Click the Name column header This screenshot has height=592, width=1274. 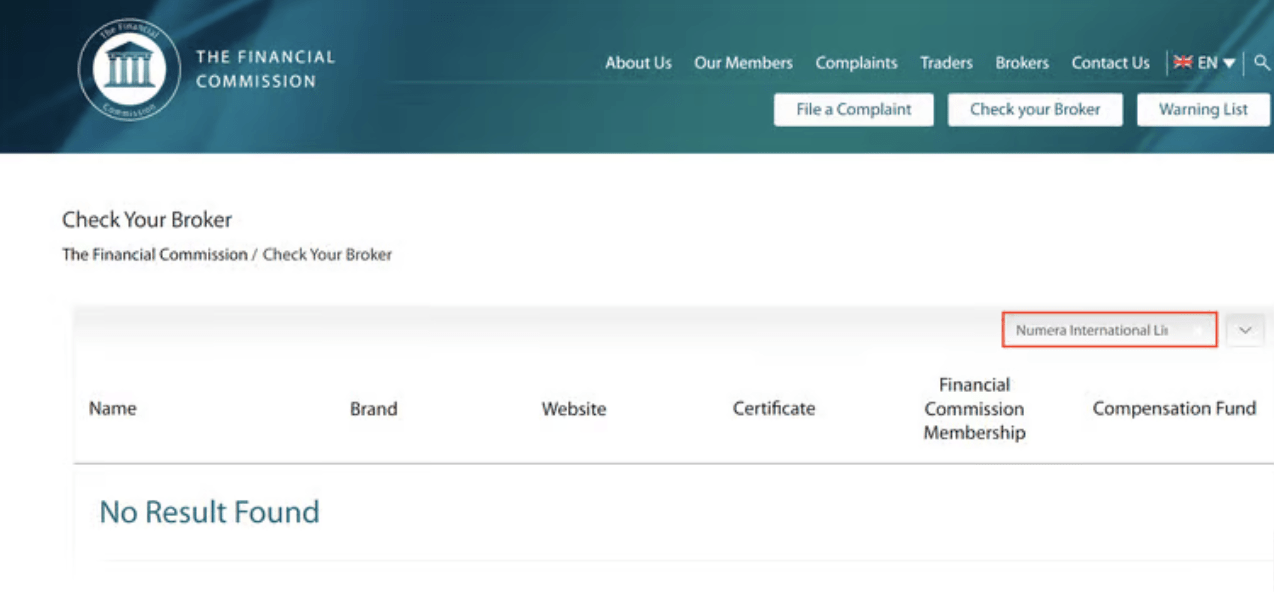[112, 408]
